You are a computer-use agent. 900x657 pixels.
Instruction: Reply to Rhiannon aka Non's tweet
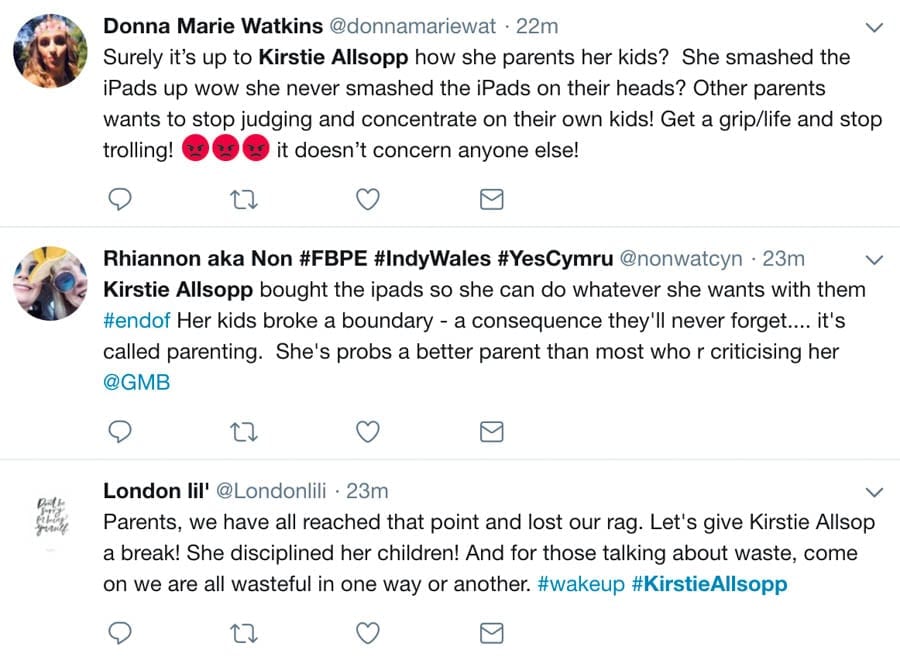120,431
